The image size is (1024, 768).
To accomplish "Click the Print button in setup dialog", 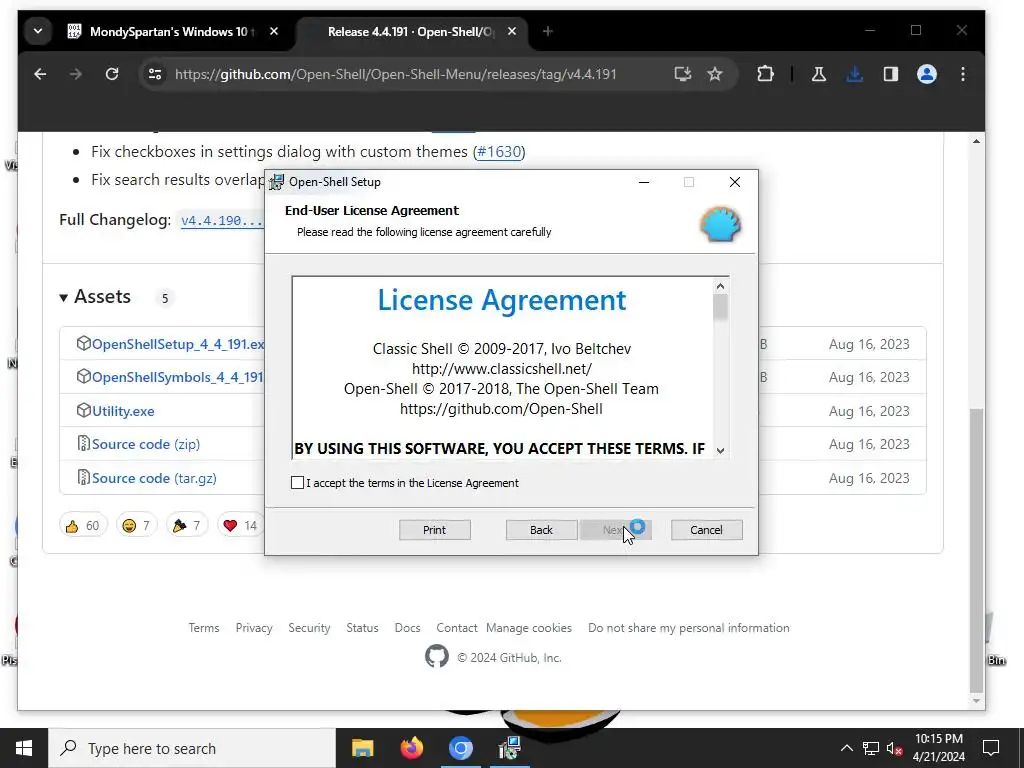I will pyautogui.click(x=434, y=530).
